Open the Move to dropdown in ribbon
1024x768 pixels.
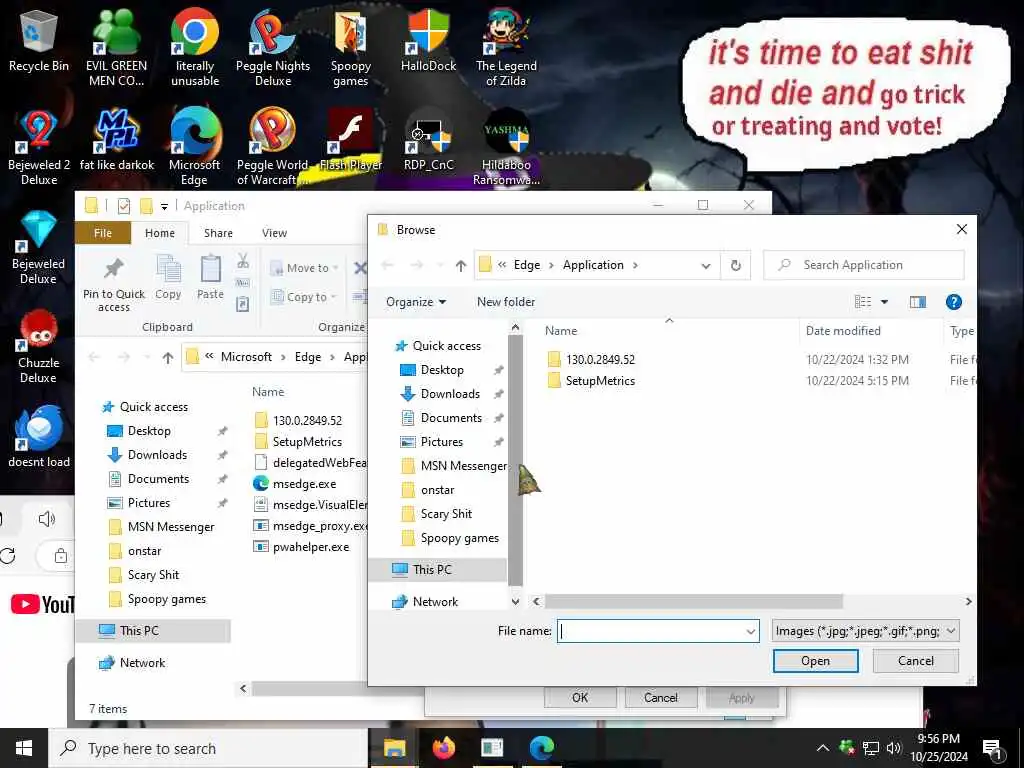pos(304,268)
